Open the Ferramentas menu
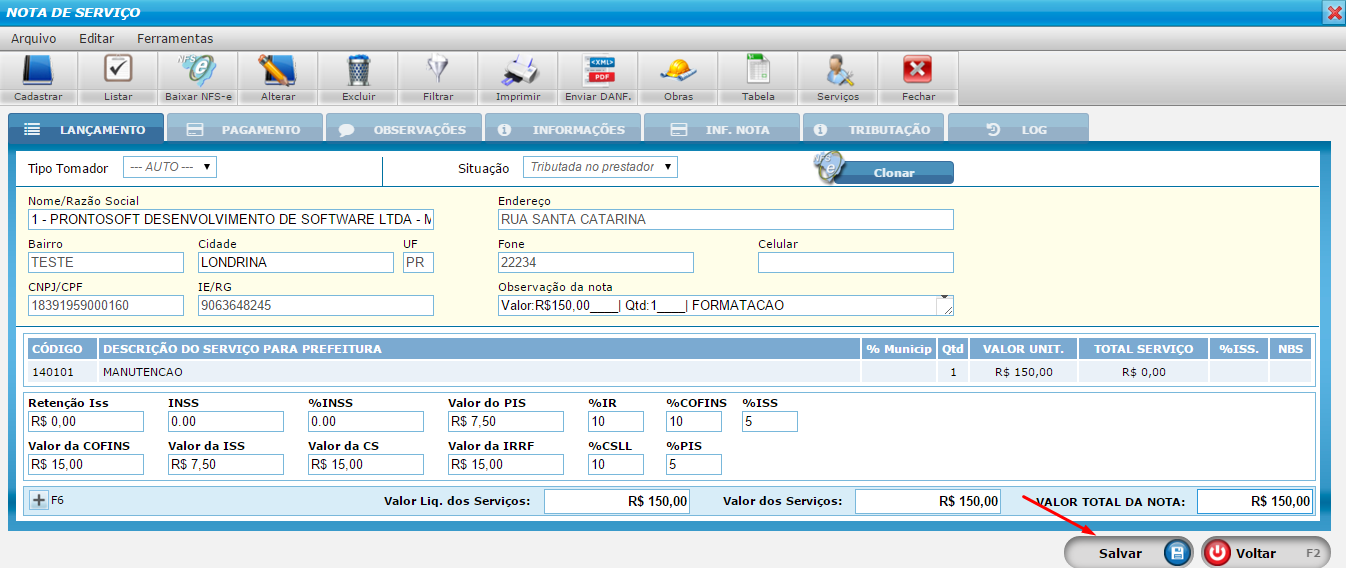The height and width of the screenshot is (568, 1346). coord(175,38)
